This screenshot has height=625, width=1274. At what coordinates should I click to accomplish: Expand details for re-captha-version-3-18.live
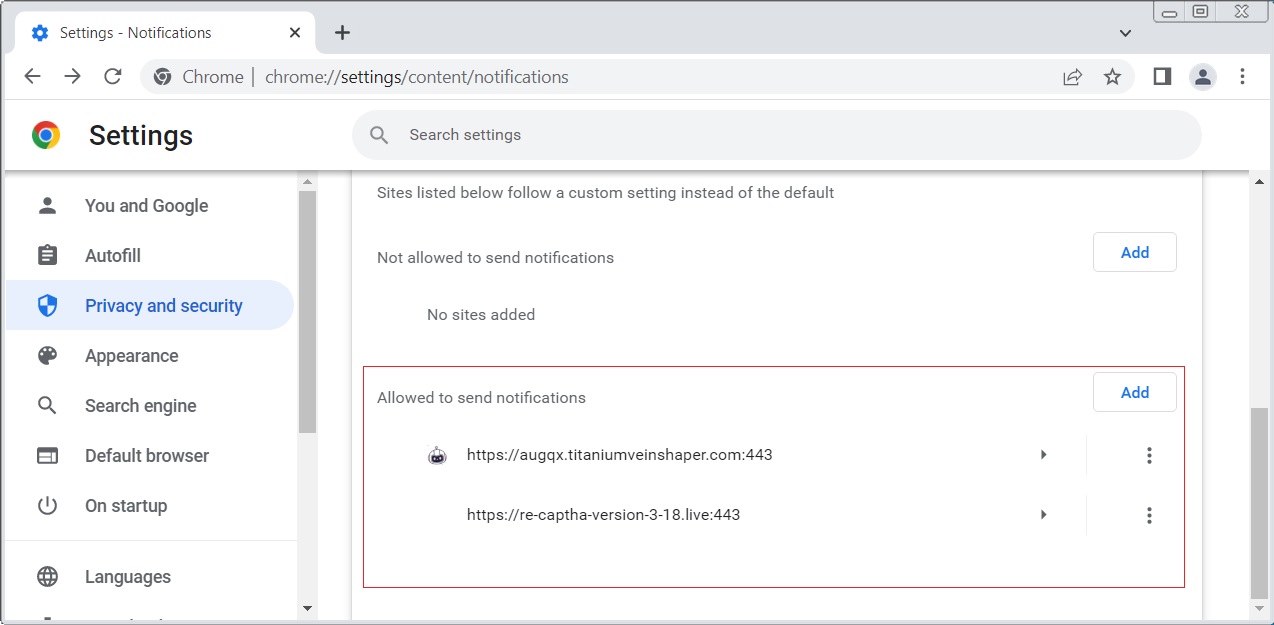coord(1043,515)
